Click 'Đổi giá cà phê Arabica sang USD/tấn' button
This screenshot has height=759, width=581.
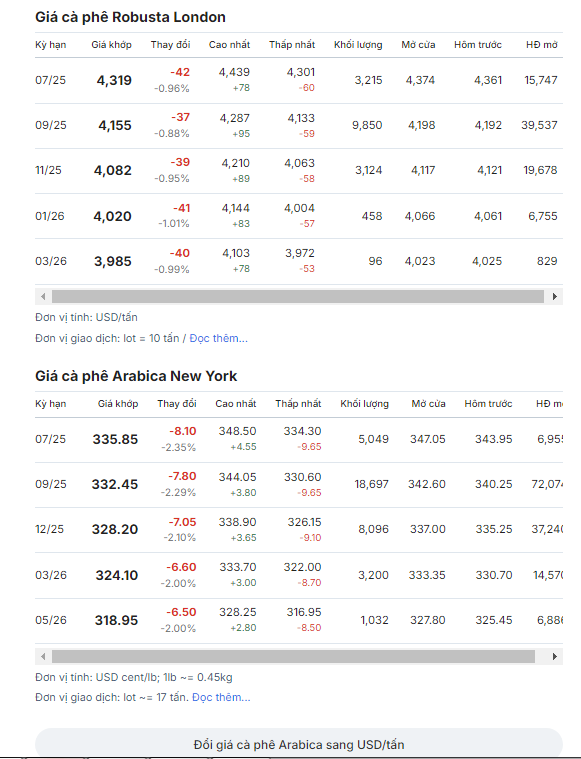[x=299, y=744]
